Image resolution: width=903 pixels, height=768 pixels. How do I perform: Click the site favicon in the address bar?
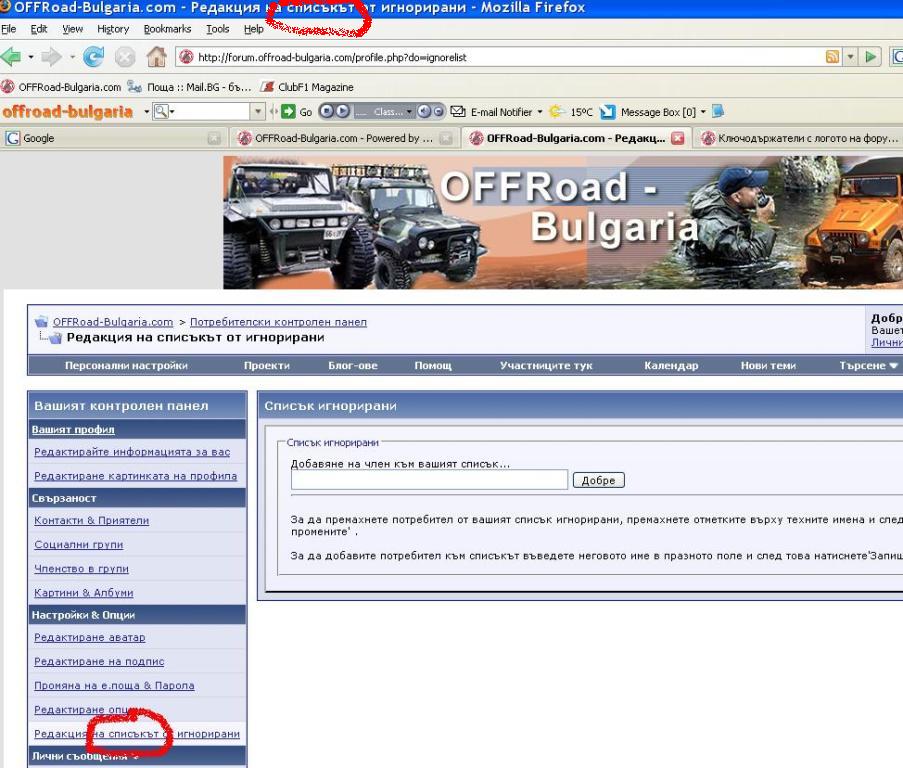coord(186,57)
